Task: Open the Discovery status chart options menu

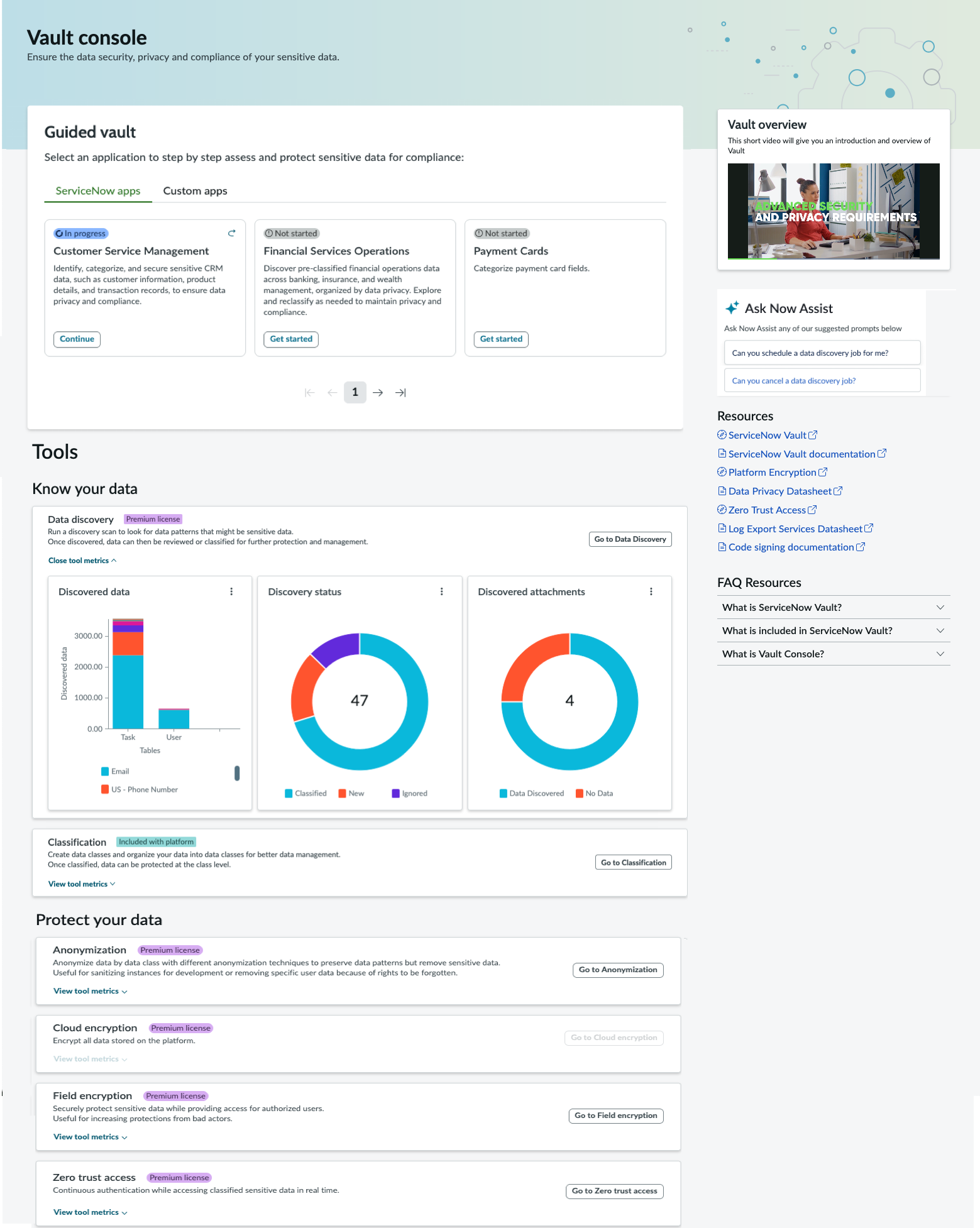Action: [442, 591]
